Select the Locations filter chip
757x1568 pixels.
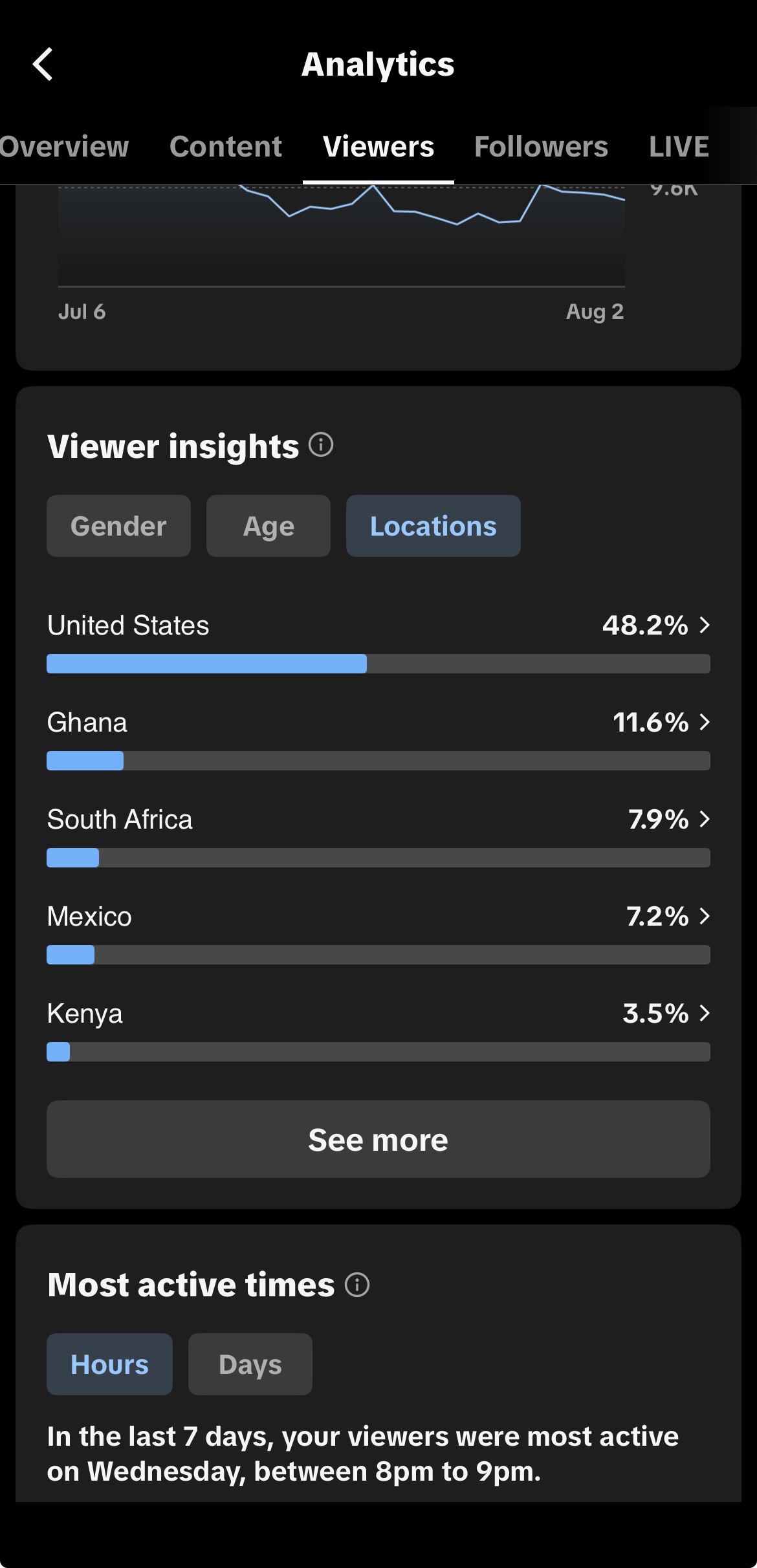point(433,526)
